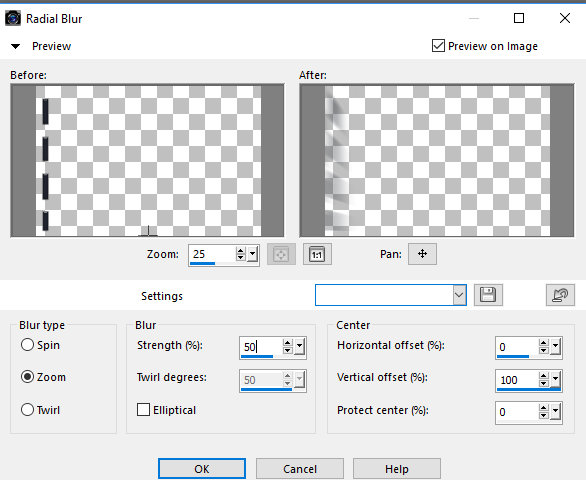Image resolution: width=586 pixels, height=480 pixels.
Task: Click the blue slider bar under Vertical offset
Action: (529, 389)
